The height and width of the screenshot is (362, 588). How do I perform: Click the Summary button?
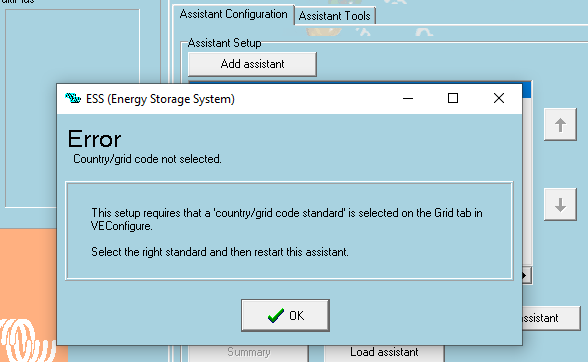(249, 353)
